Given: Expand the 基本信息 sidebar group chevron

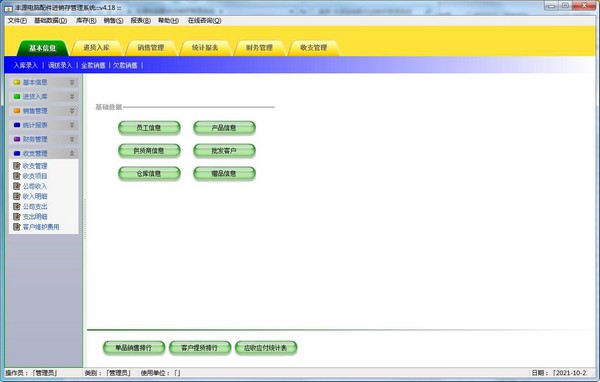Looking at the screenshot, I should coord(72,82).
